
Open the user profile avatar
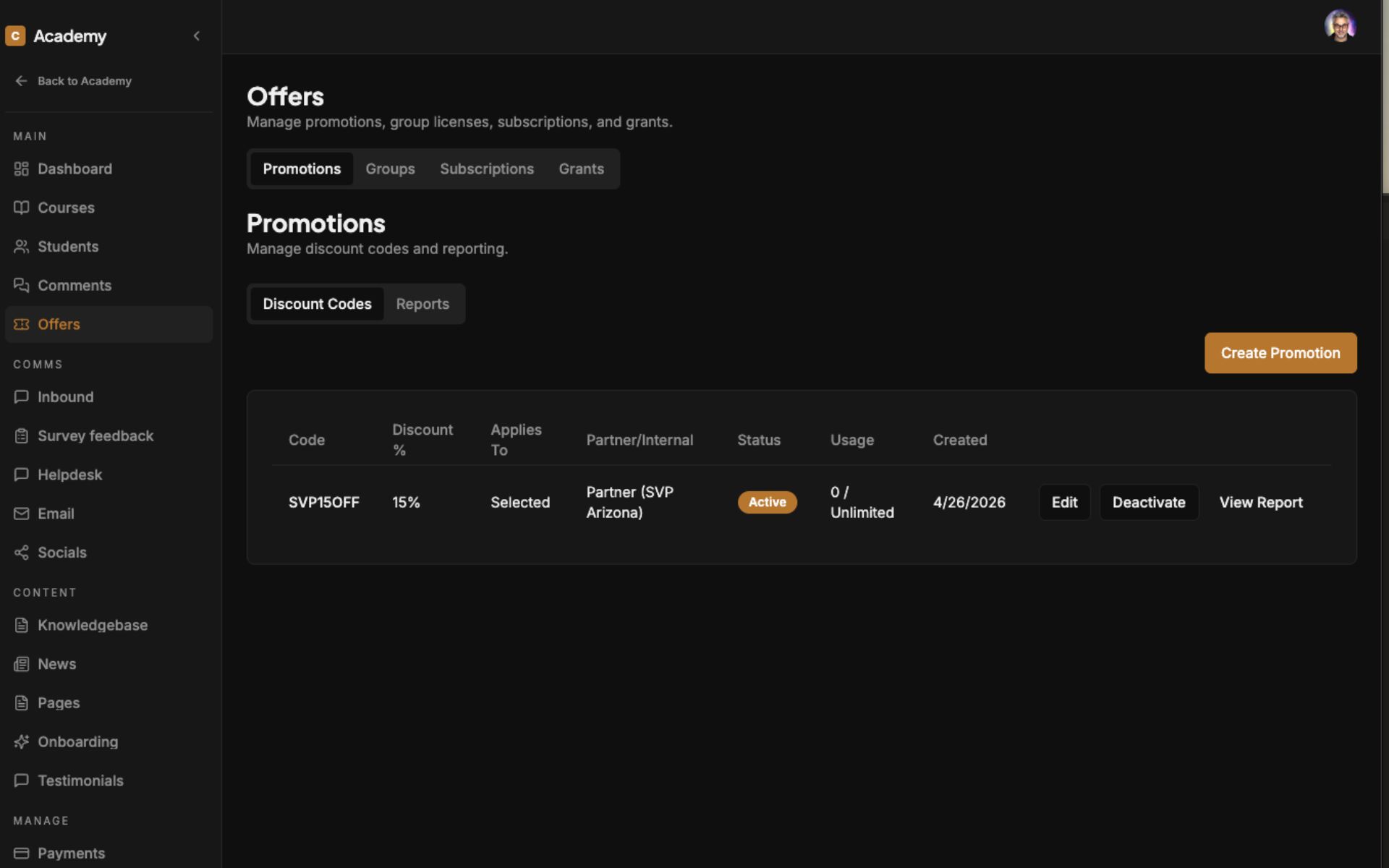1340,27
